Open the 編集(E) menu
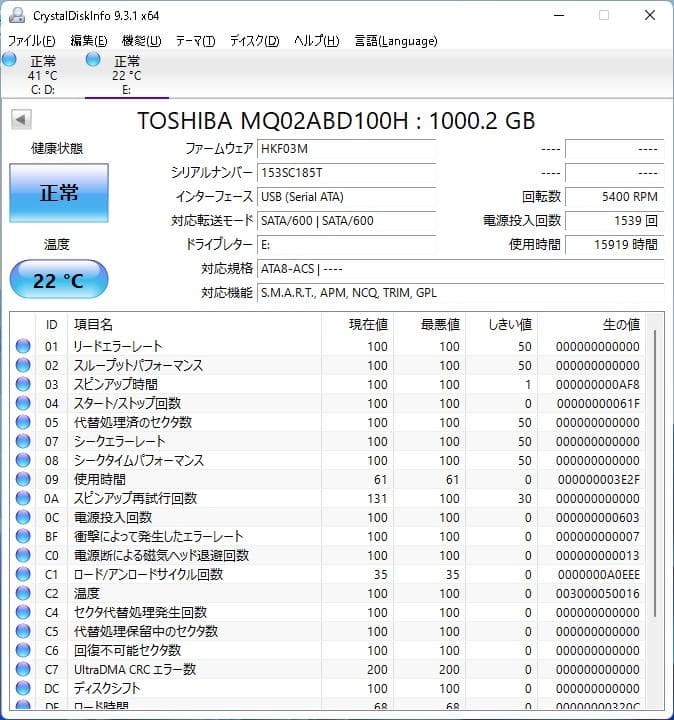The image size is (674, 720). 89,41
